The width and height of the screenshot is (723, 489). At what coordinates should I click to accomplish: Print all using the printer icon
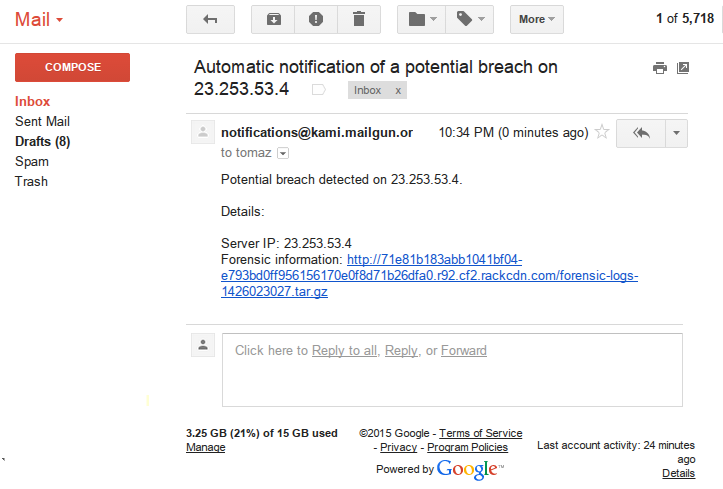point(659,68)
